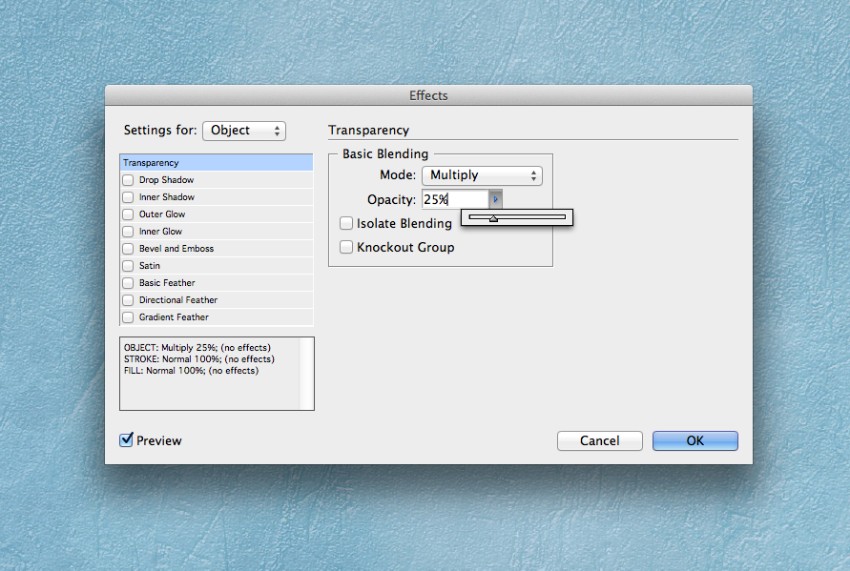The image size is (850, 571).
Task: Open the Settings for Object dropdown
Action: click(x=244, y=131)
